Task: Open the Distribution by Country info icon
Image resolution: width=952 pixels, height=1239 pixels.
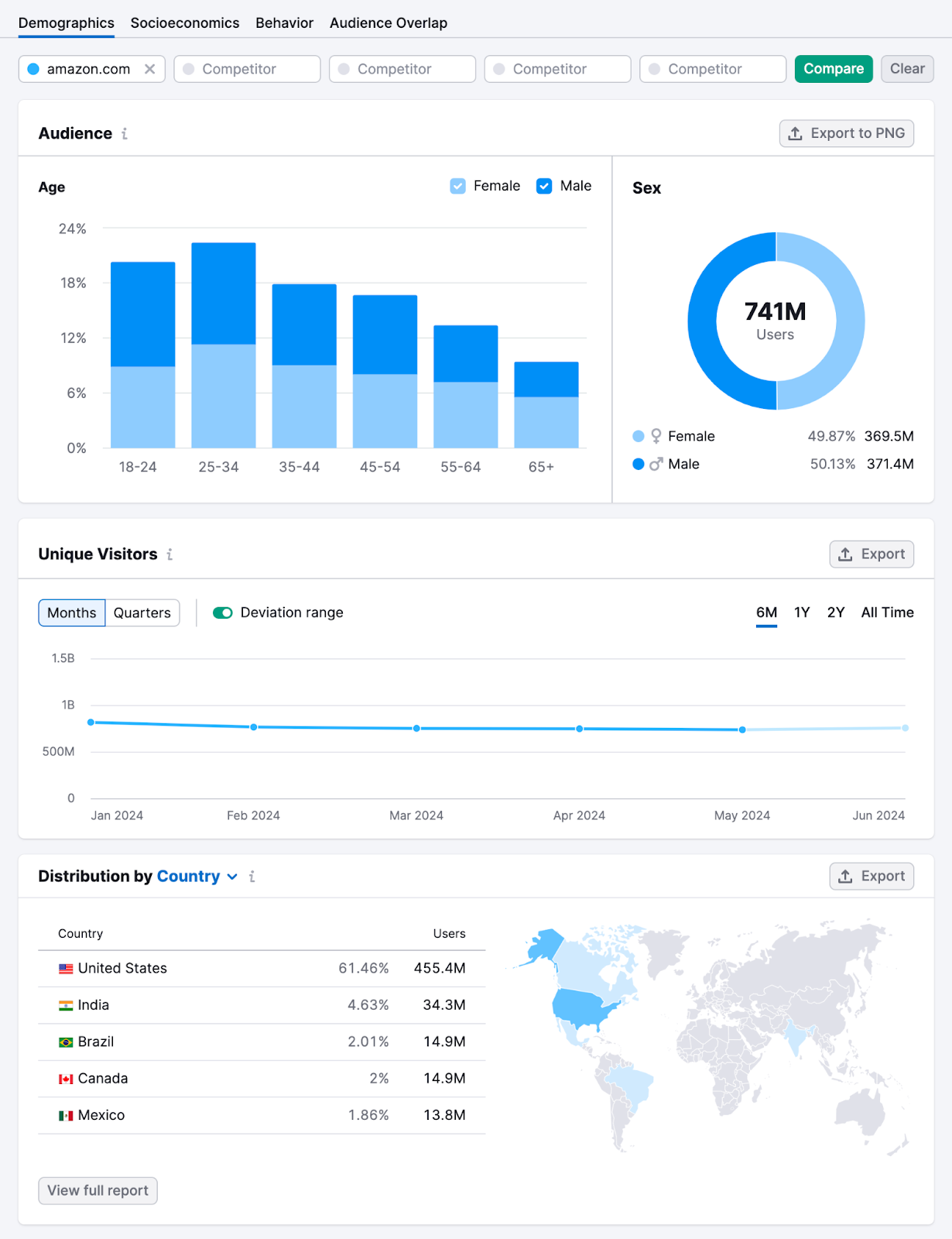Action: (252, 877)
